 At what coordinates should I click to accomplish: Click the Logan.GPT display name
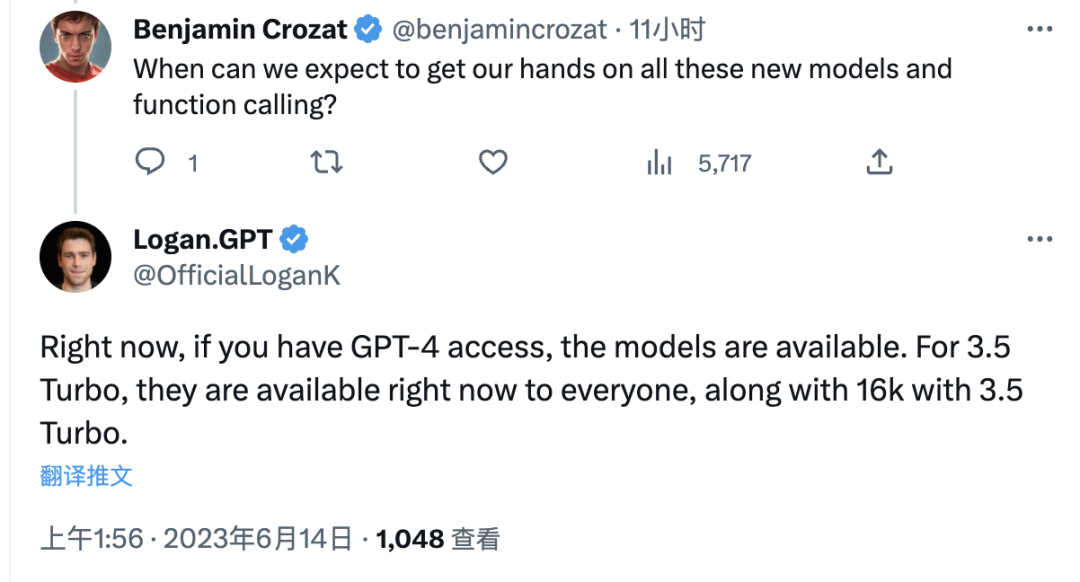203,239
